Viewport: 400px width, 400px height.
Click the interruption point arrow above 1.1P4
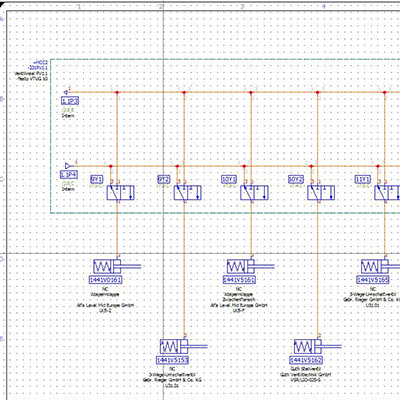[67, 166]
